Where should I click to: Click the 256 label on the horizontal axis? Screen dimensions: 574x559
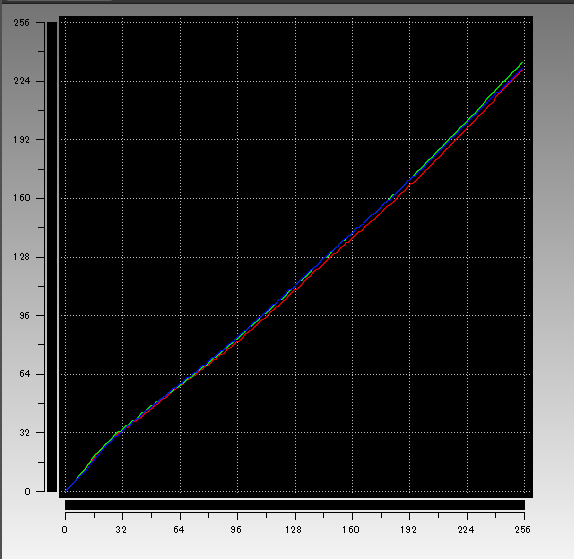click(x=522, y=530)
